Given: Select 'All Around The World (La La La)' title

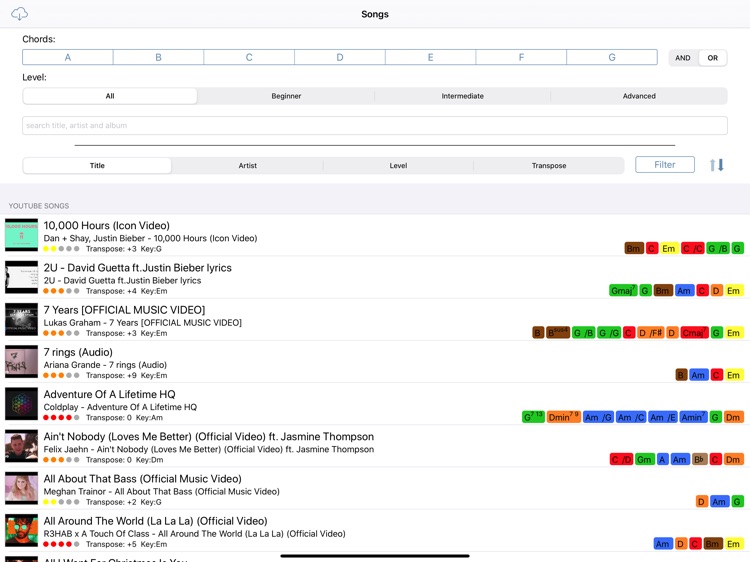Looking at the screenshot, I should pos(155,521).
